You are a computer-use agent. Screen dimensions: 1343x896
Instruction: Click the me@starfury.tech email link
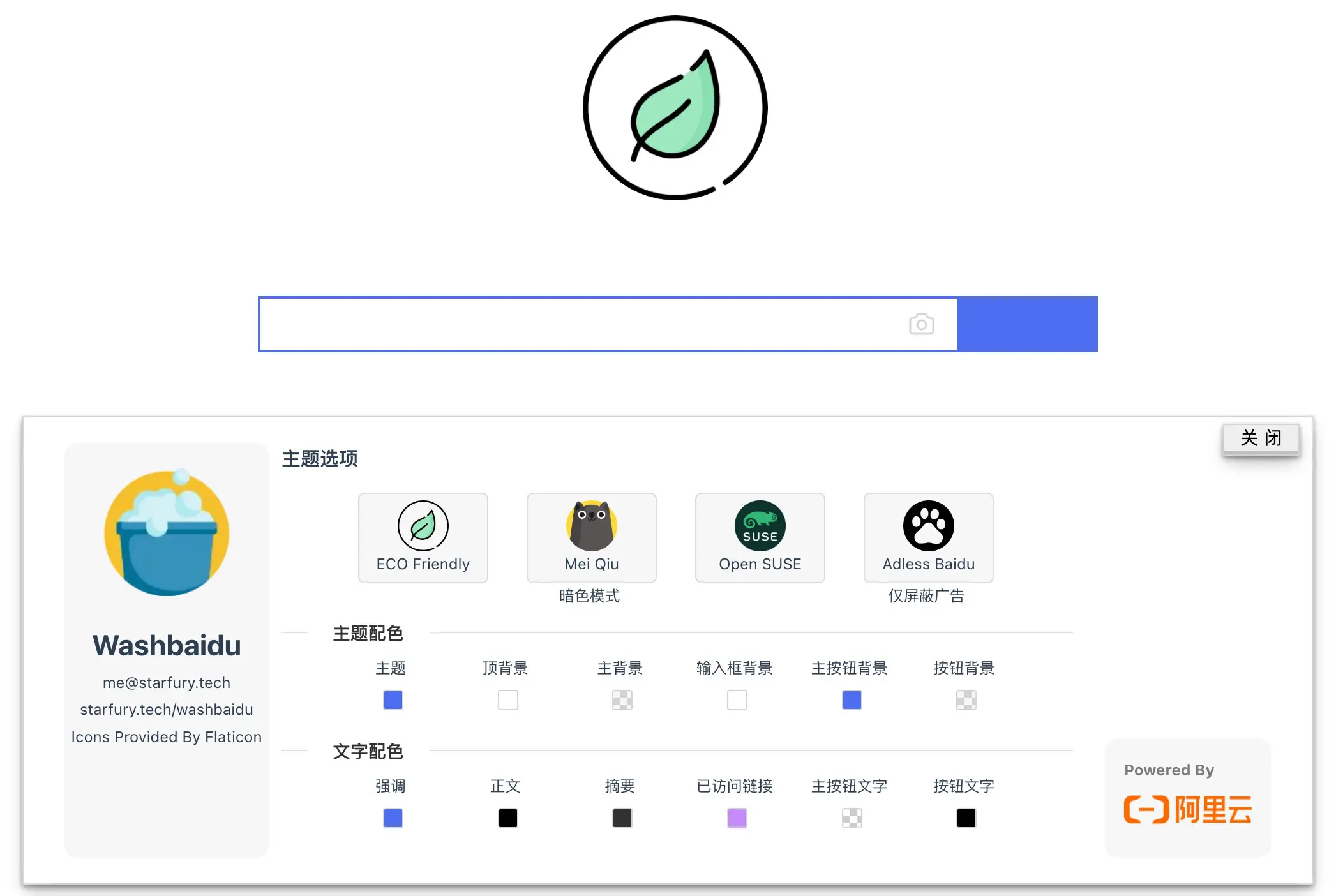coord(167,683)
